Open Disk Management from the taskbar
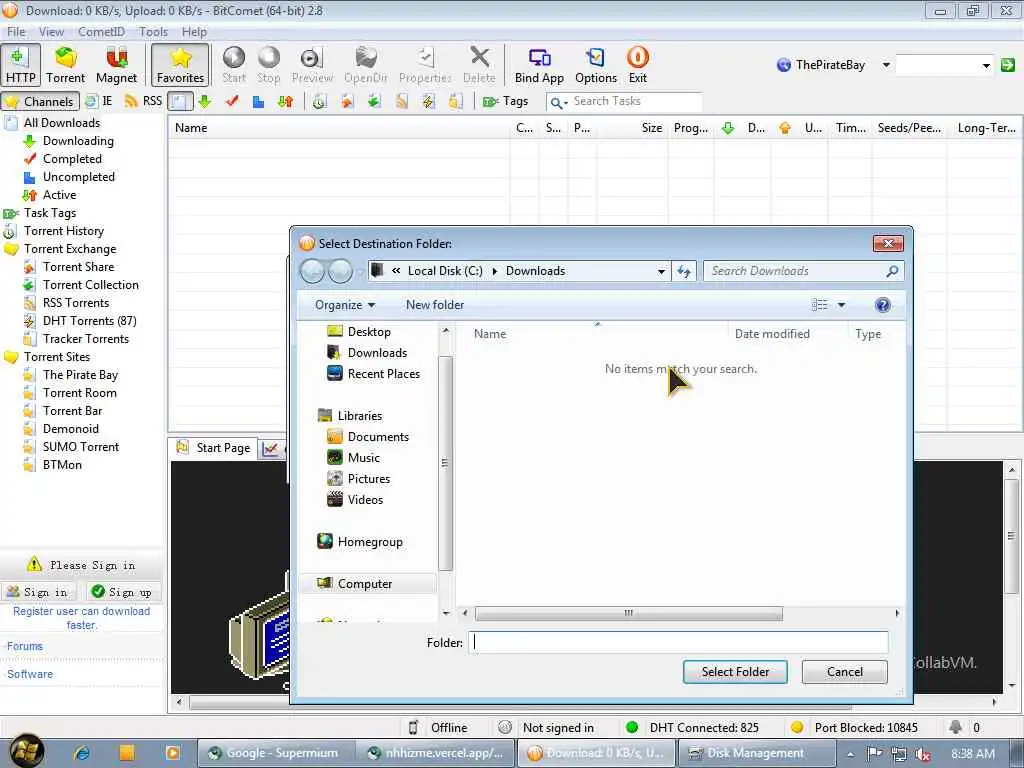Image resolution: width=1024 pixels, height=768 pixels. click(x=756, y=753)
